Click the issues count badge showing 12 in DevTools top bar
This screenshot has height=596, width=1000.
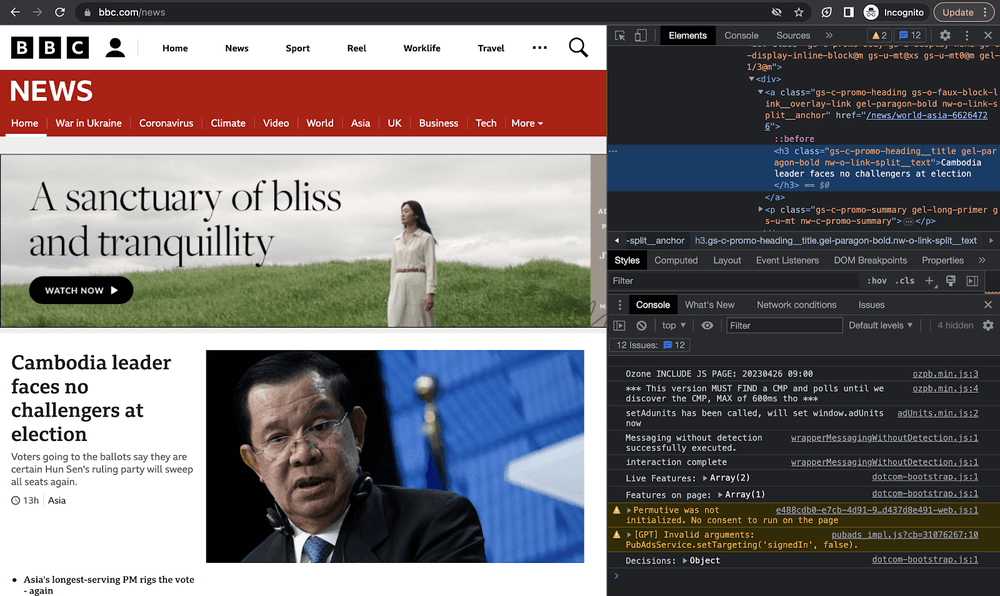[x=909, y=36]
